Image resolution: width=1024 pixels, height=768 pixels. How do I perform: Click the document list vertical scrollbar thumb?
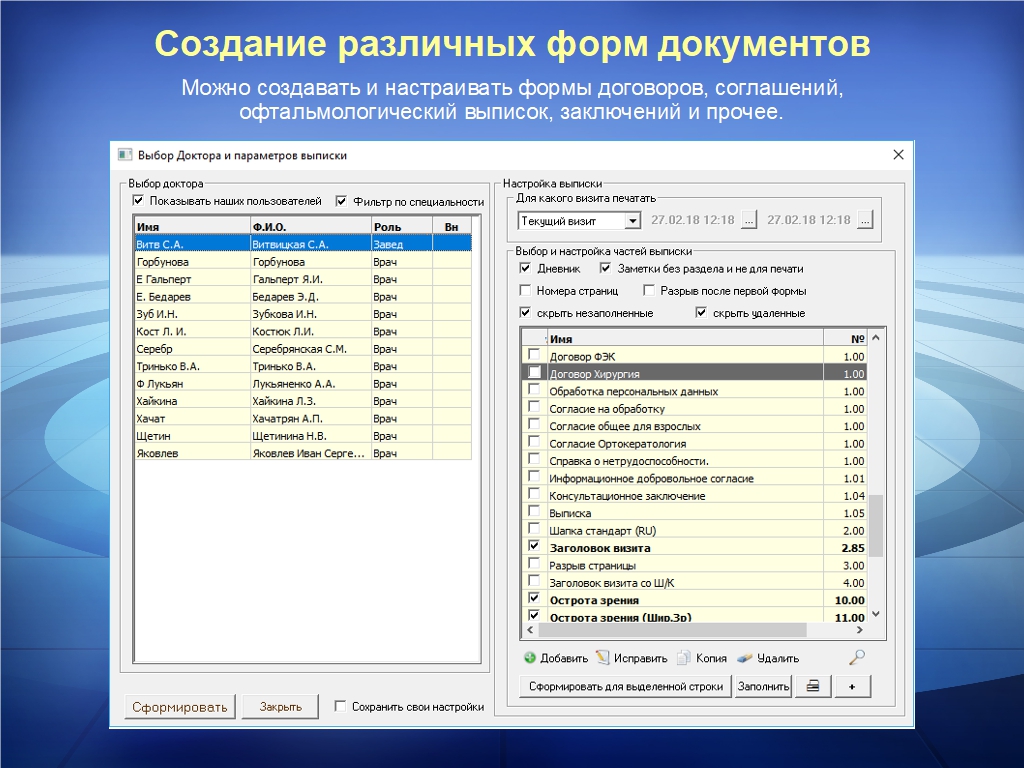(876, 525)
